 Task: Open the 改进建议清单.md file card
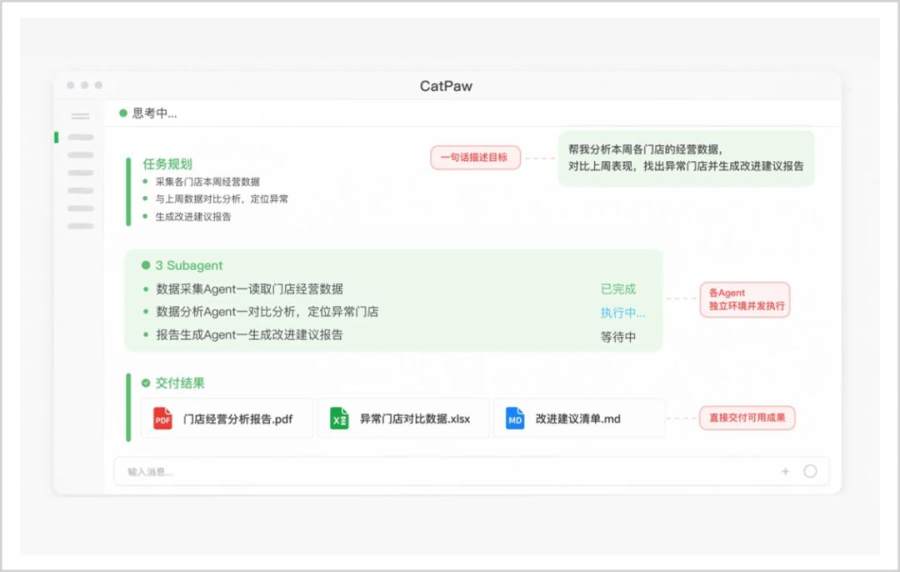tap(579, 419)
